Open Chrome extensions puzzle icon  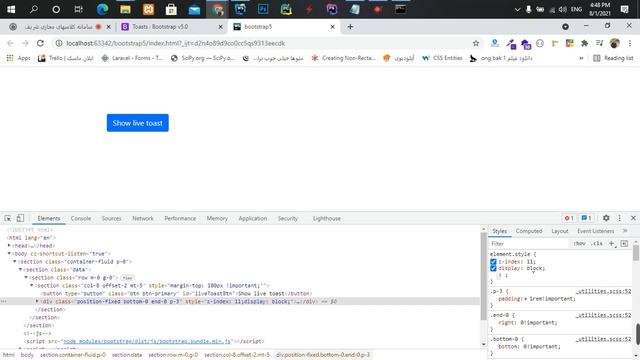[x=584, y=43]
